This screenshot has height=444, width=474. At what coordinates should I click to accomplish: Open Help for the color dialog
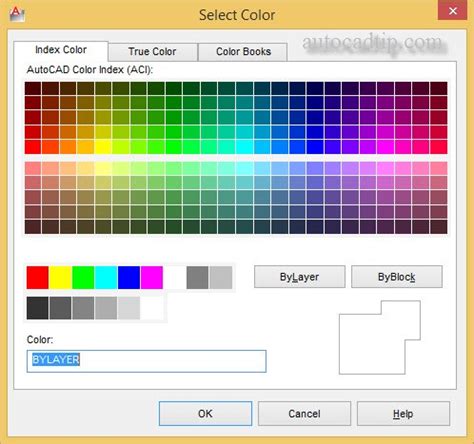[403, 414]
